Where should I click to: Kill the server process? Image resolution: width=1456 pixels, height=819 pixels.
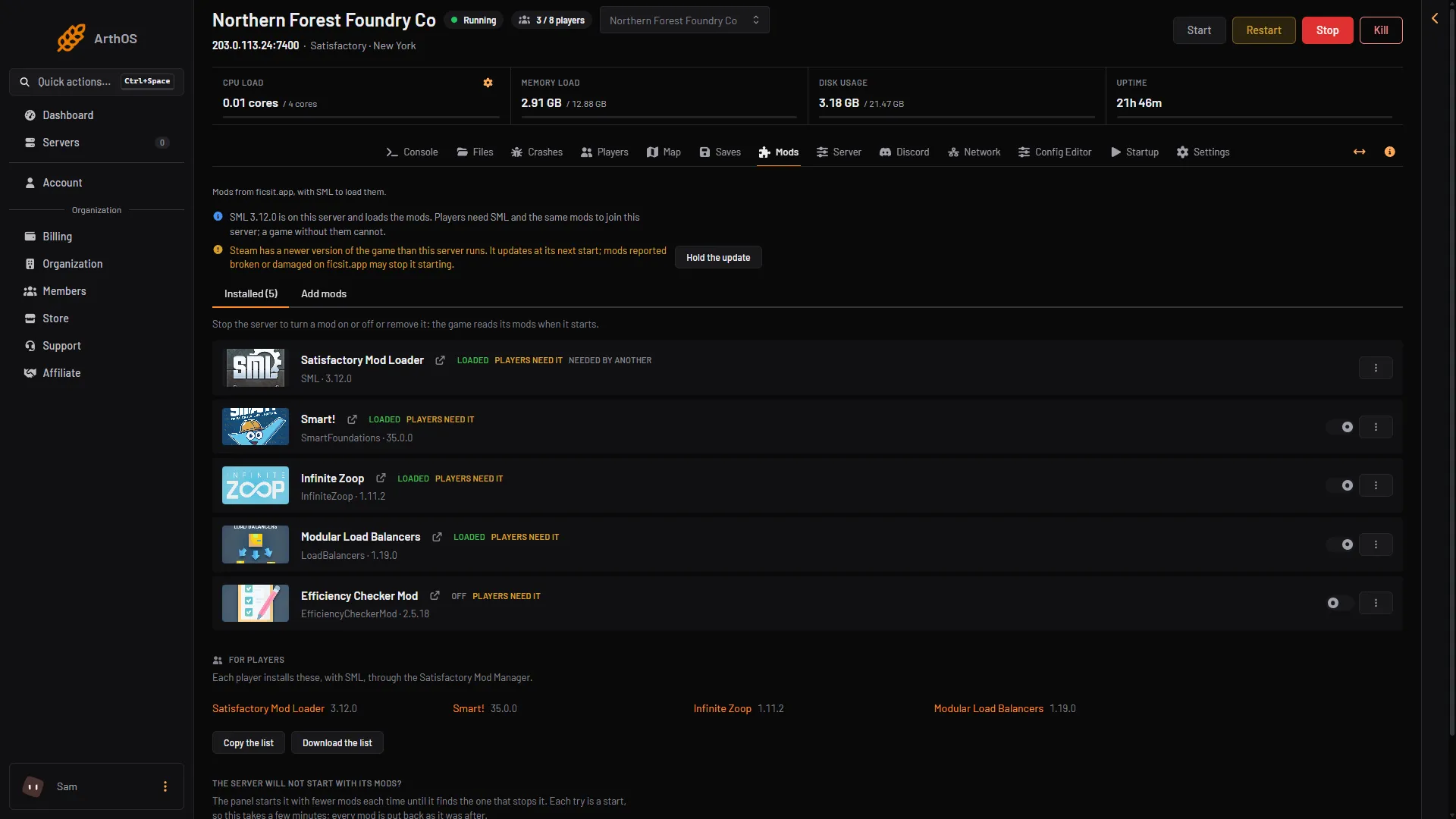(1381, 30)
